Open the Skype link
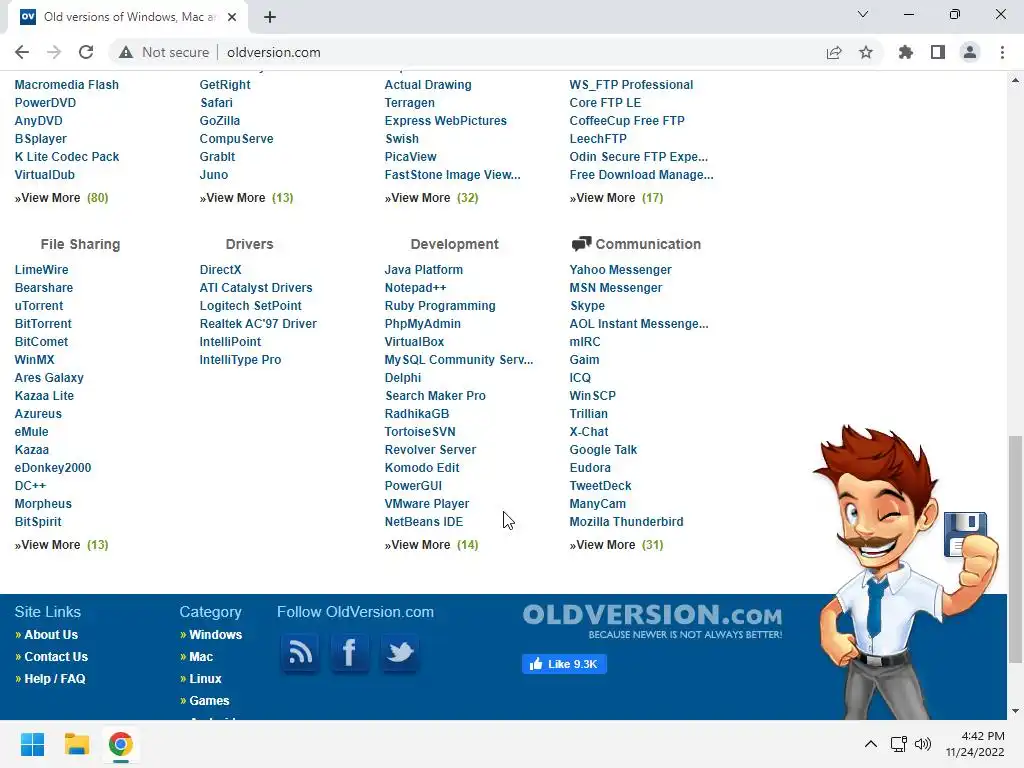This screenshot has width=1024, height=768. (x=587, y=306)
